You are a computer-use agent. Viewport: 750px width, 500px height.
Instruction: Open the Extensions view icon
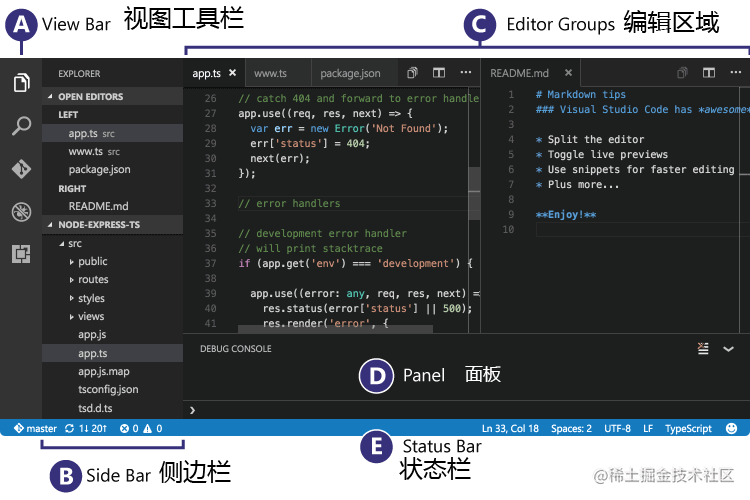(x=21, y=254)
